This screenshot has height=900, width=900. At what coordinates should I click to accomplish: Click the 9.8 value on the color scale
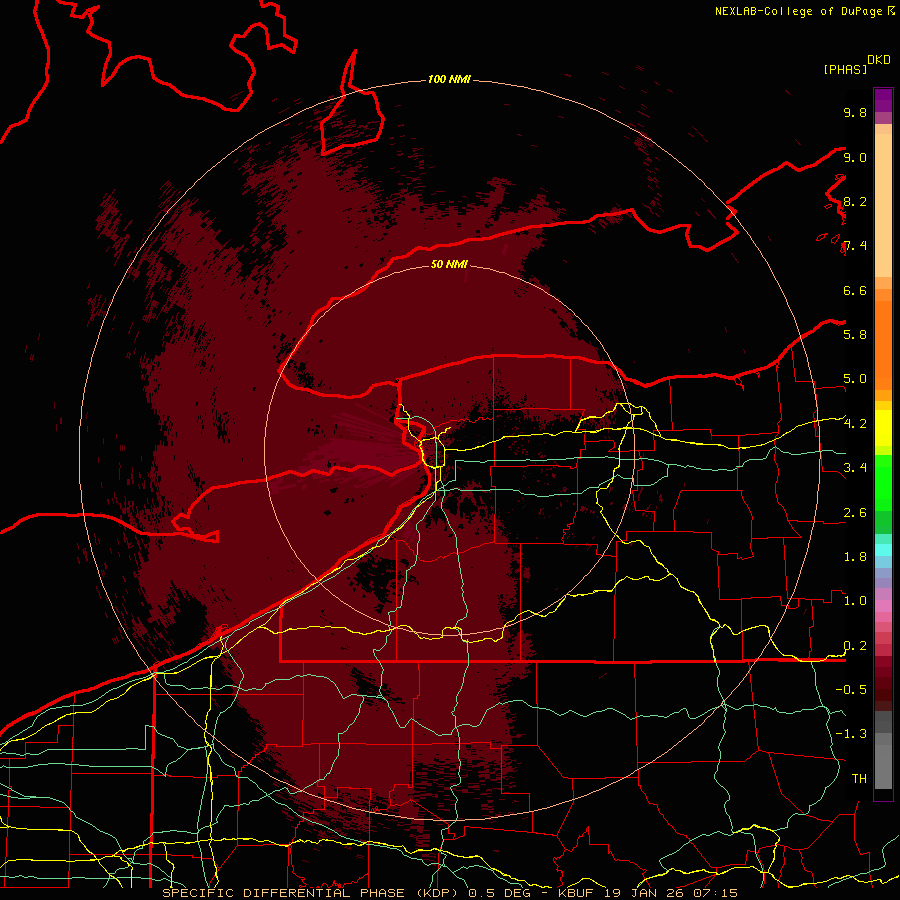tap(855, 112)
